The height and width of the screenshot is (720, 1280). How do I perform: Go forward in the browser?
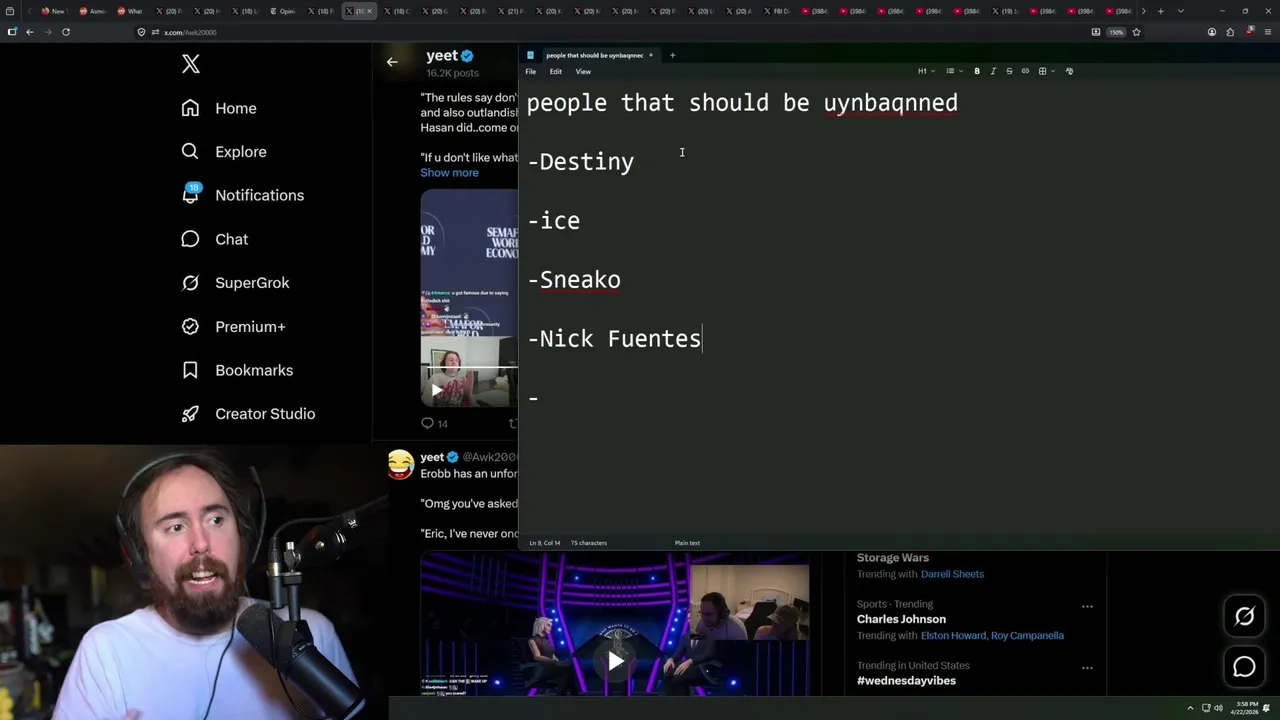(x=47, y=32)
